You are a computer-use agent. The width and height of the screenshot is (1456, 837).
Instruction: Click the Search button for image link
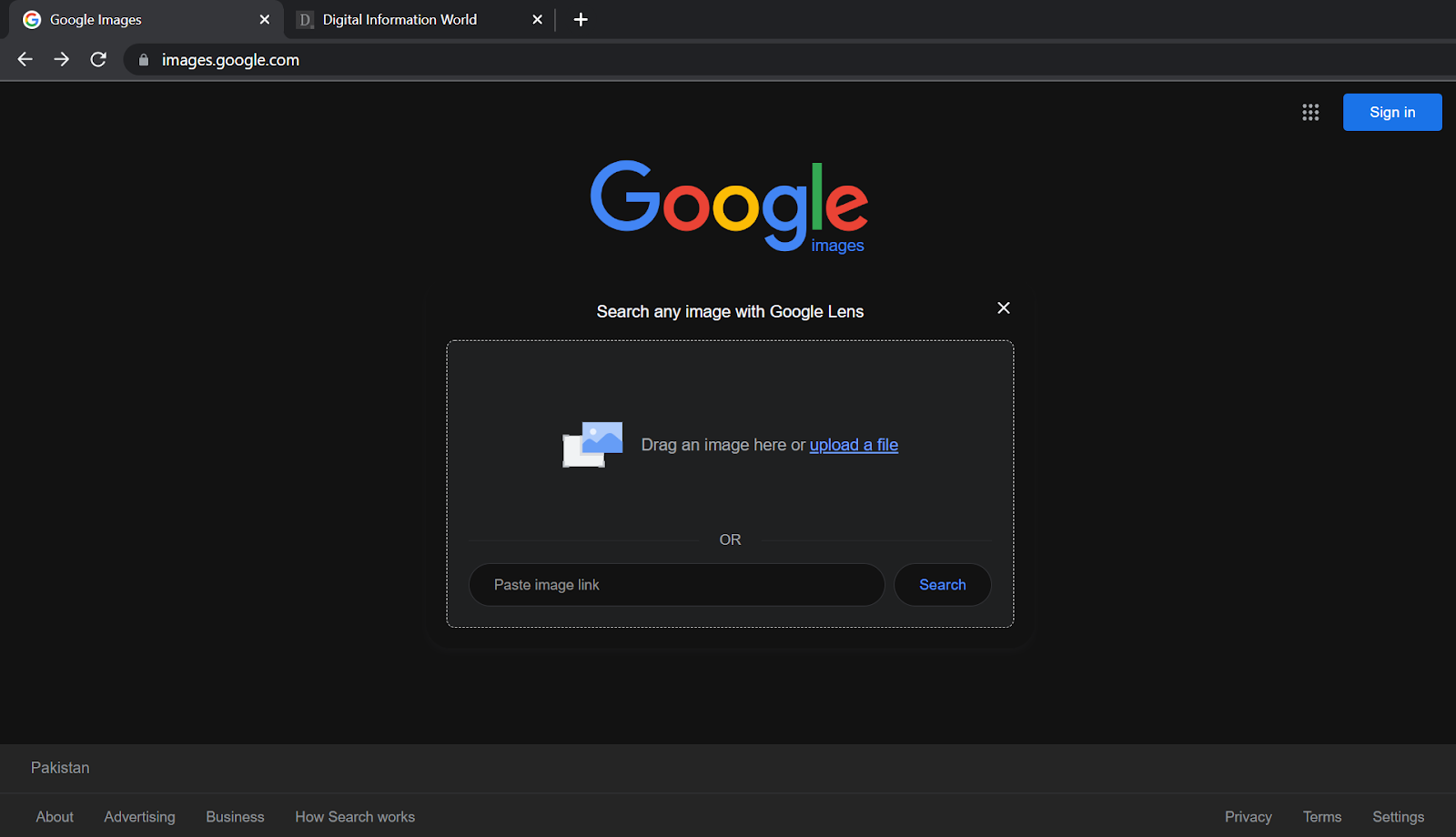(943, 585)
